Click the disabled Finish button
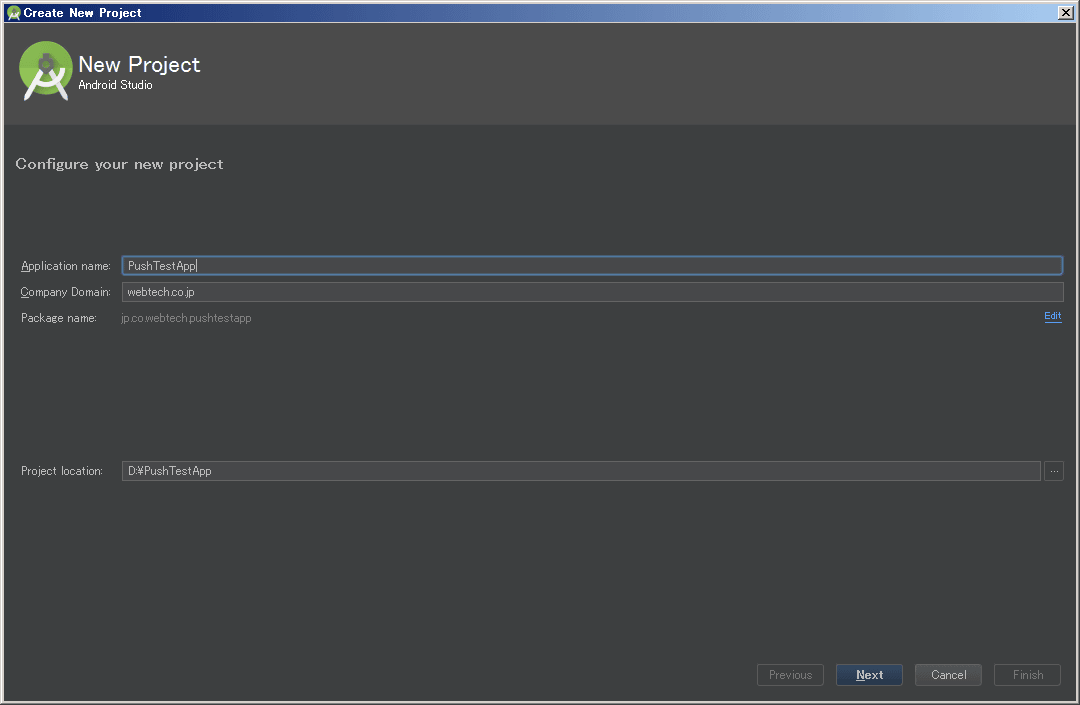The width and height of the screenshot is (1080, 705). (1028, 675)
